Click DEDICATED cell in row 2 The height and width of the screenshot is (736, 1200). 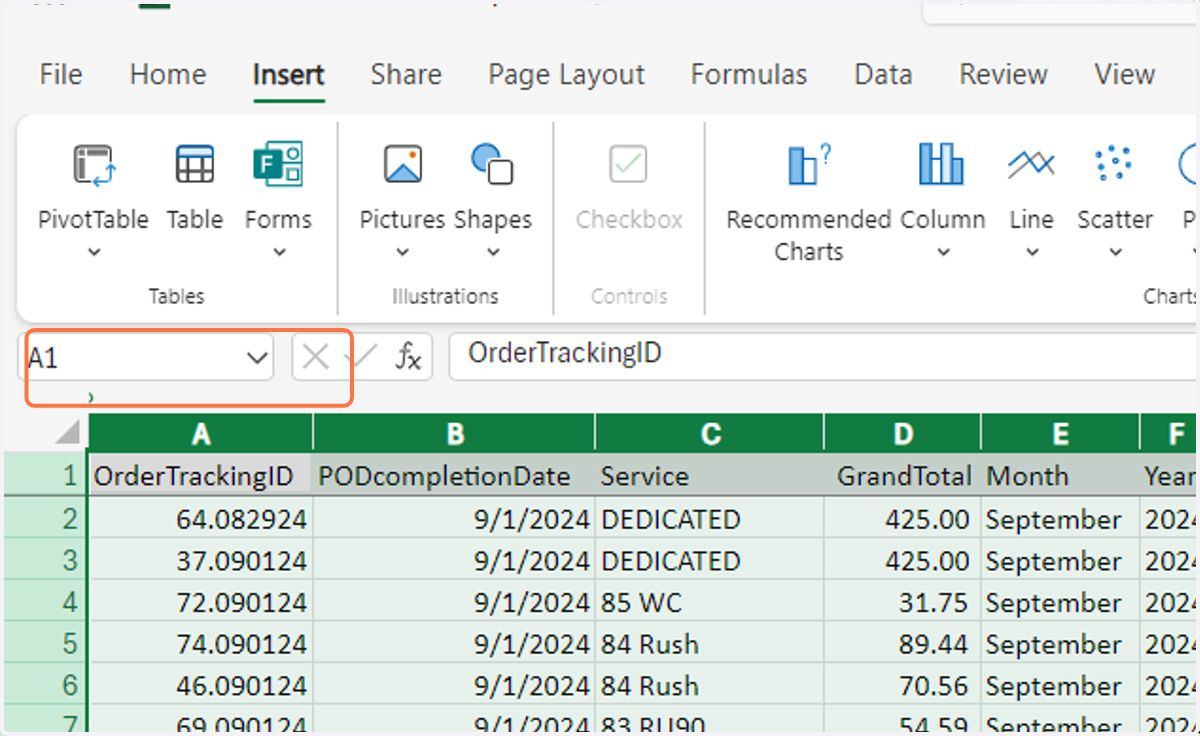tap(710, 520)
